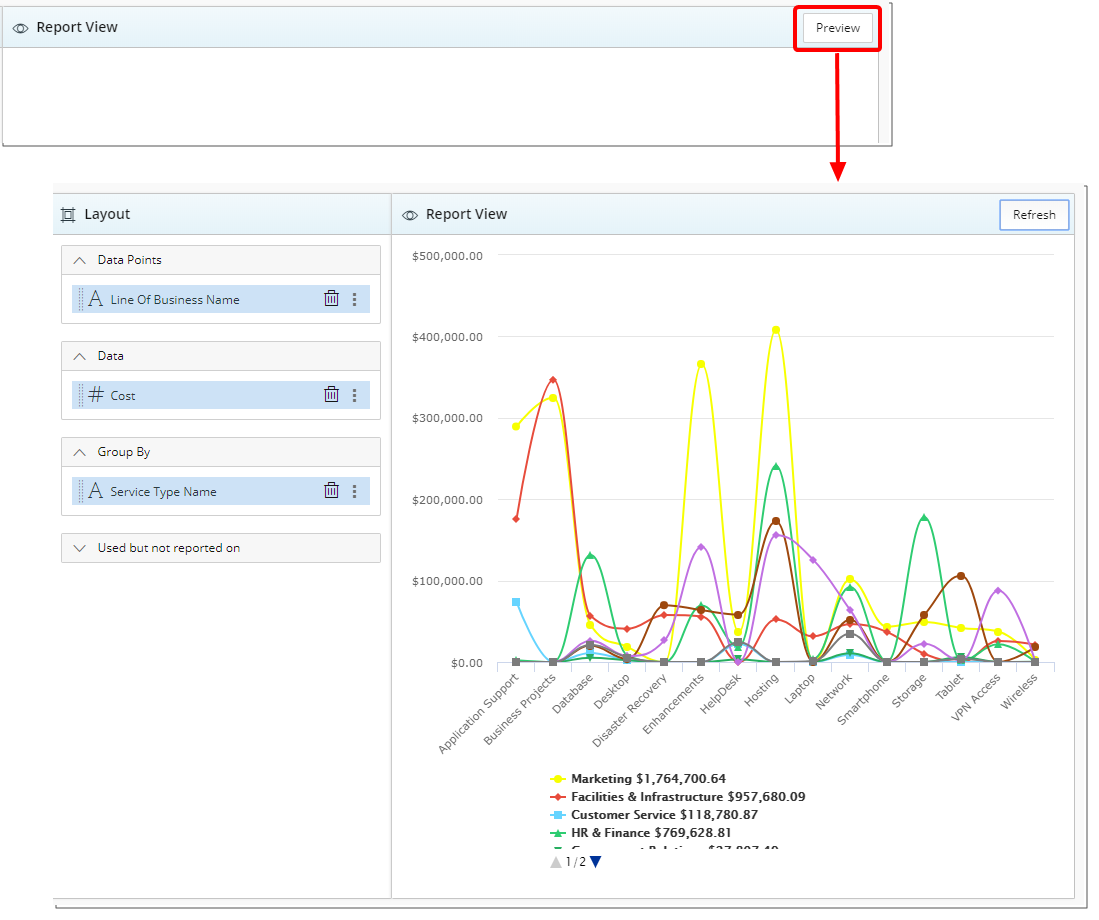Select the Service Type Name item
This screenshot has width=1099, height=920.
[x=221, y=491]
